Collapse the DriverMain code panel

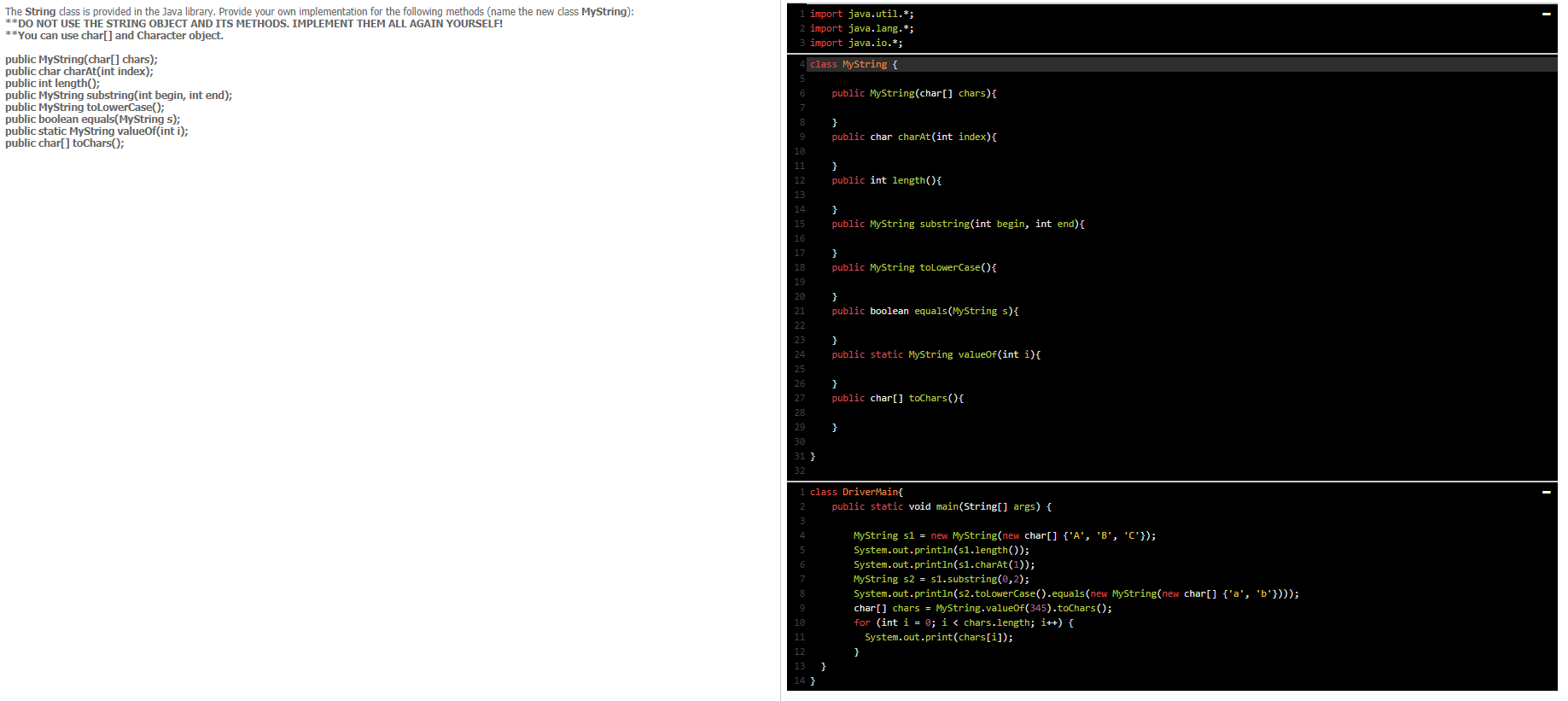(x=1546, y=492)
